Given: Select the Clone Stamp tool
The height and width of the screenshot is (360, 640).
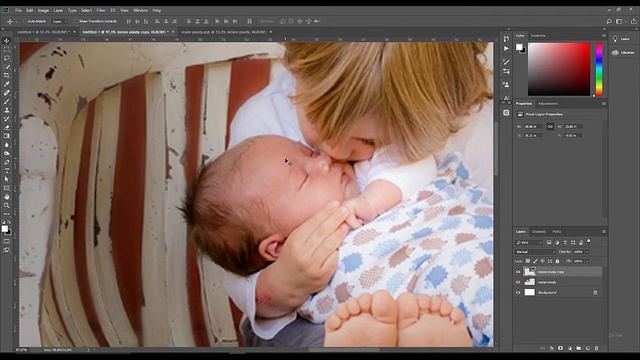Looking at the screenshot, I should pyautogui.click(x=7, y=110).
